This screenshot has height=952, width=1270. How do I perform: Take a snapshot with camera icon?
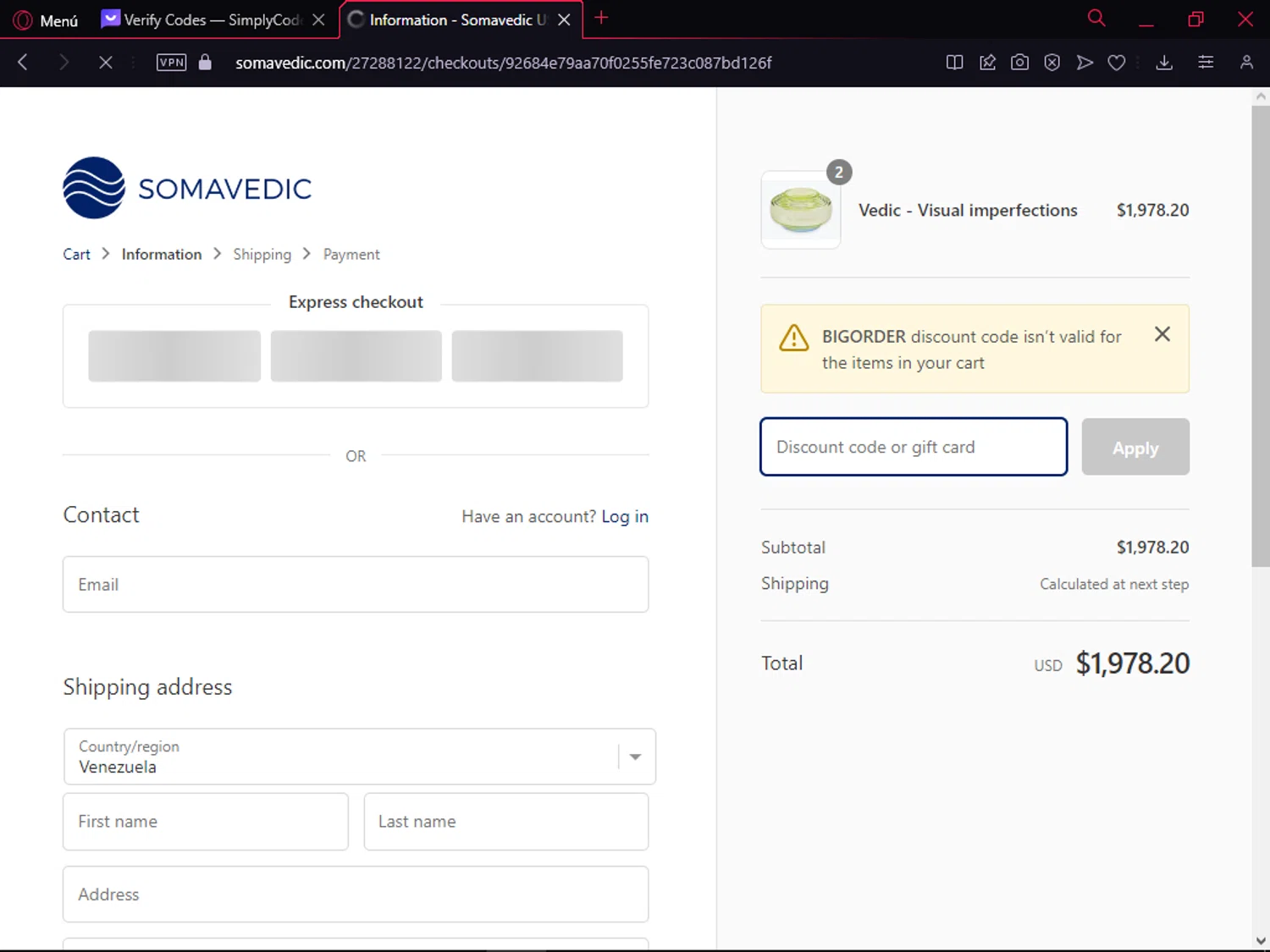[1019, 62]
